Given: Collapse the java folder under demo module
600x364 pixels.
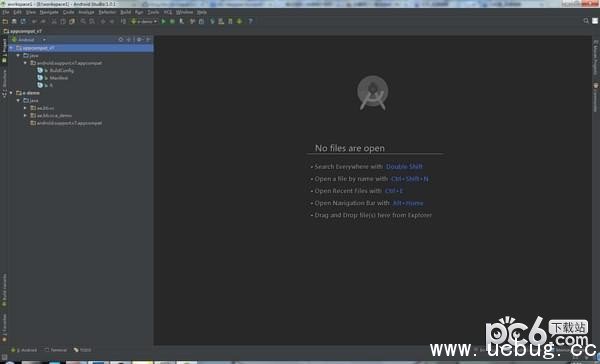Looking at the screenshot, I should pyautogui.click(x=18, y=100).
